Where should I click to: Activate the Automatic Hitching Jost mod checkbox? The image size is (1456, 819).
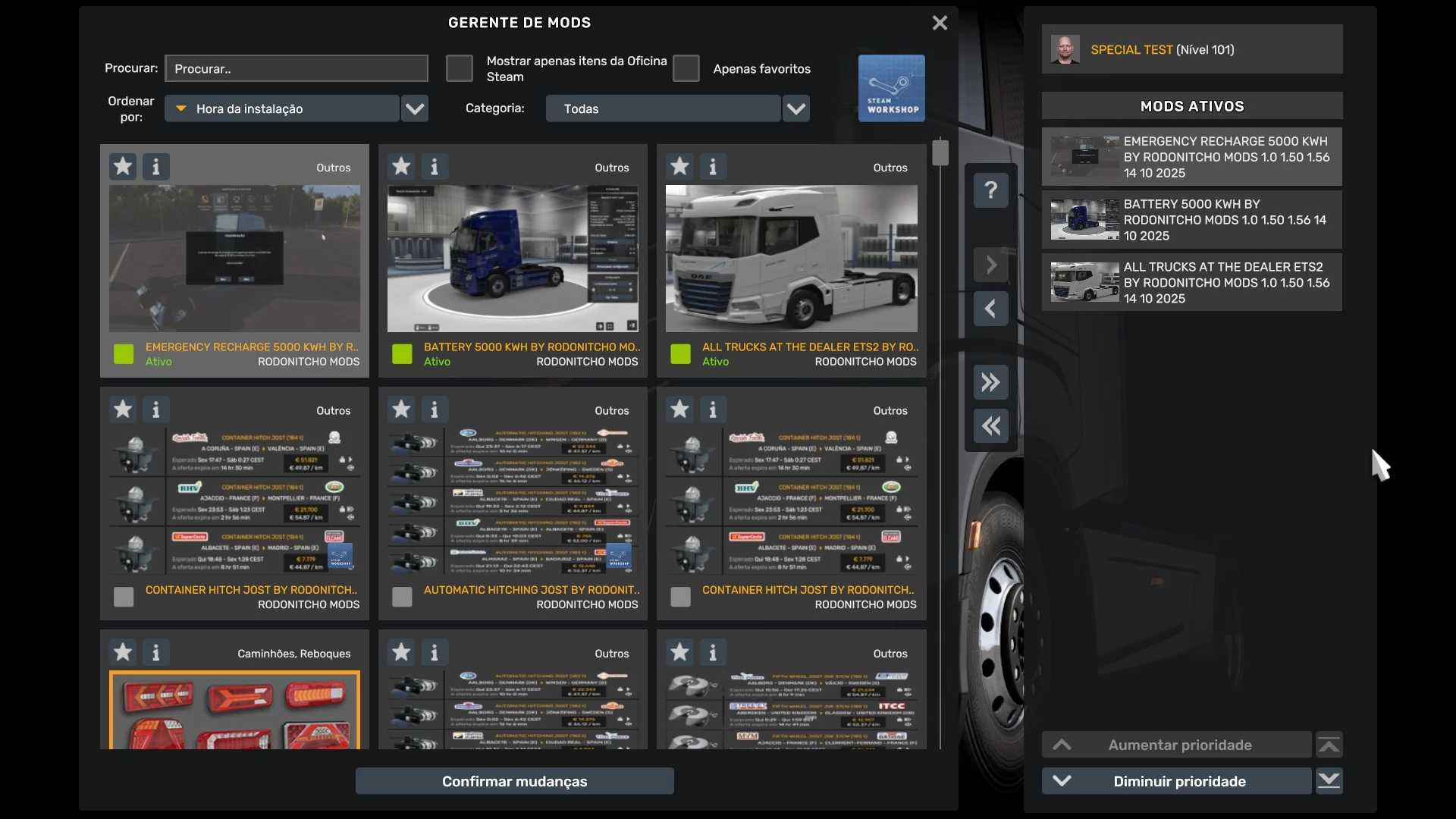click(402, 597)
